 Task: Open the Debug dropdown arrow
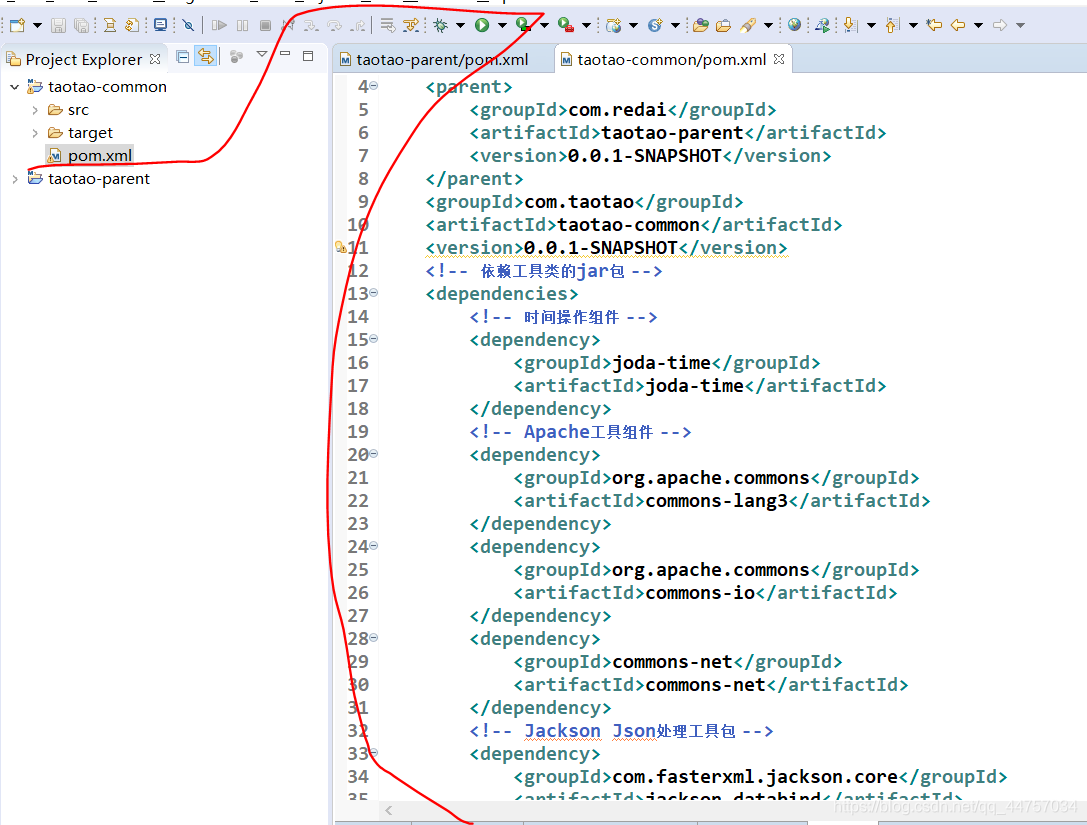(x=460, y=26)
